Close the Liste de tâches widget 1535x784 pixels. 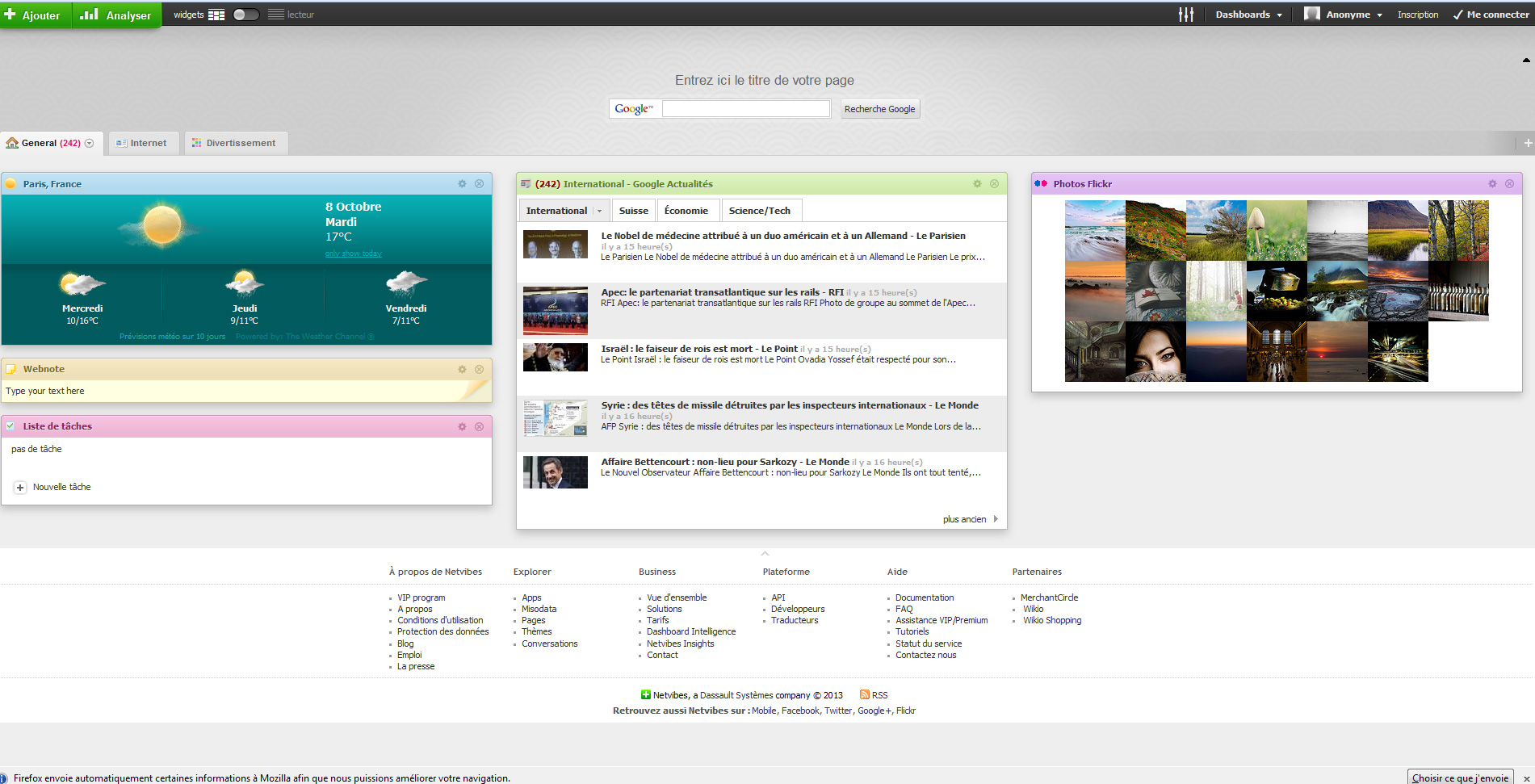[x=479, y=426]
